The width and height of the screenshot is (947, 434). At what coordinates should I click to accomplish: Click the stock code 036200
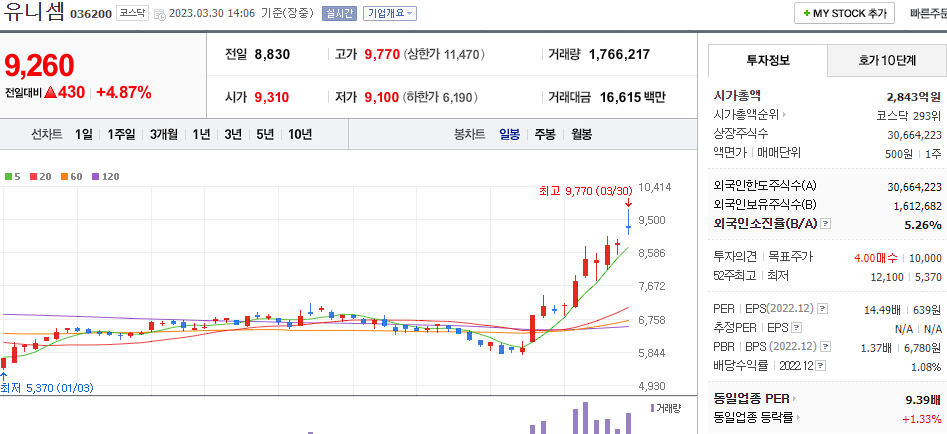click(91, 14)
